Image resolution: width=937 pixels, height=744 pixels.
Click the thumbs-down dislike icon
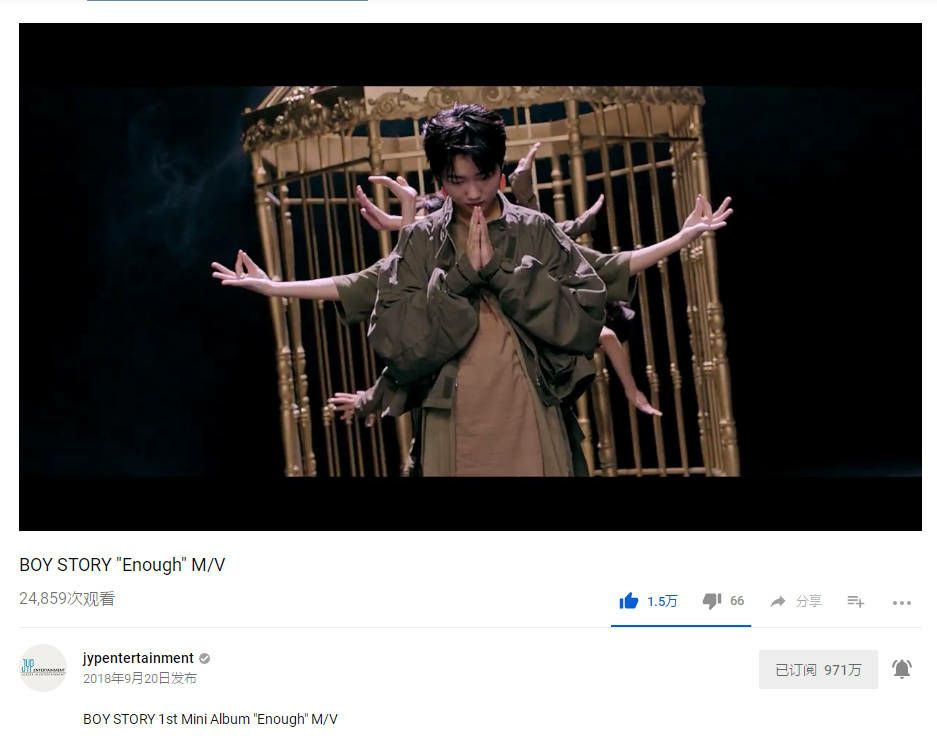click(712, 601)
